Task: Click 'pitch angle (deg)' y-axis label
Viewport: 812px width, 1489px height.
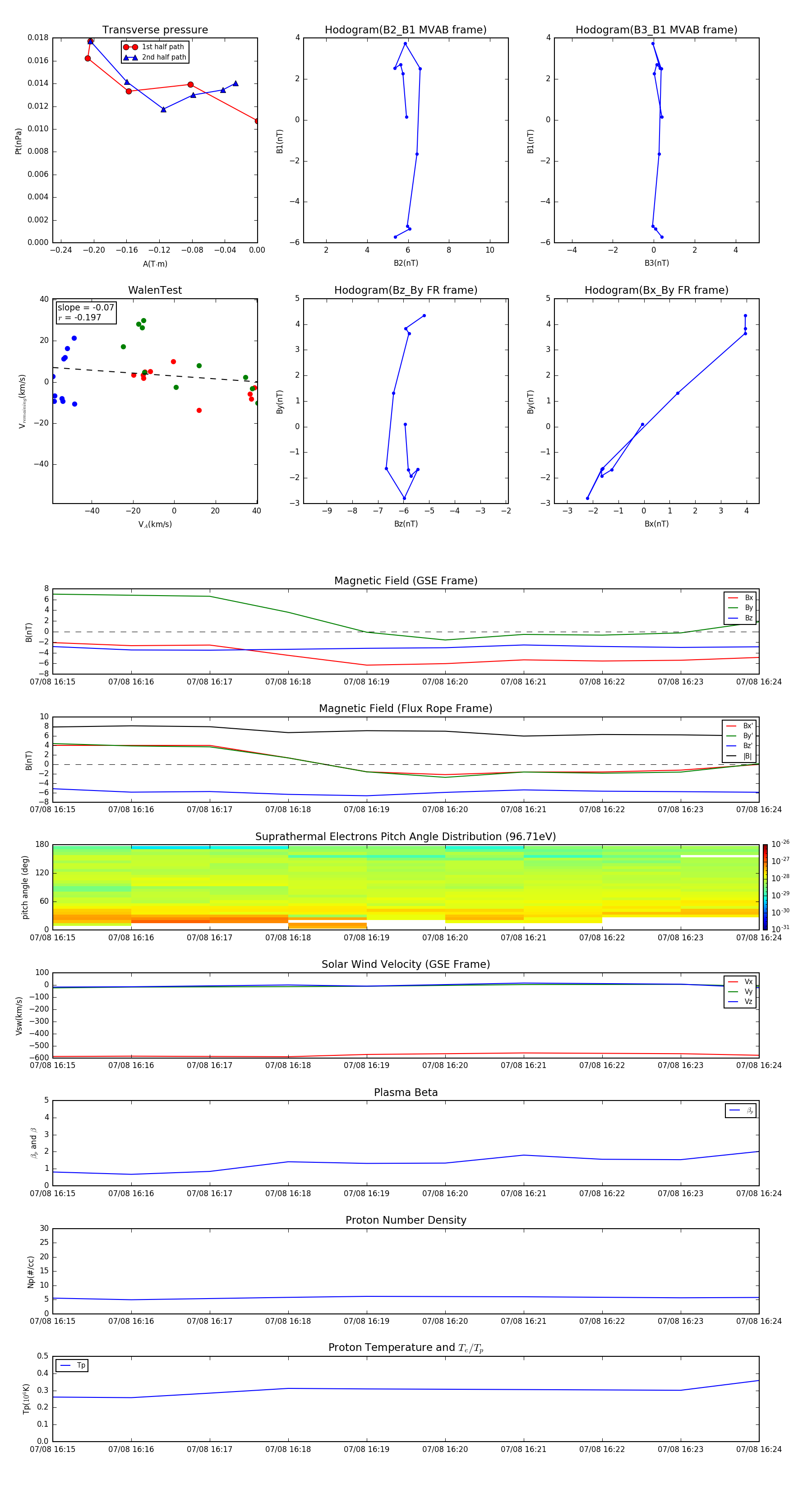Action: coord(25,887)
